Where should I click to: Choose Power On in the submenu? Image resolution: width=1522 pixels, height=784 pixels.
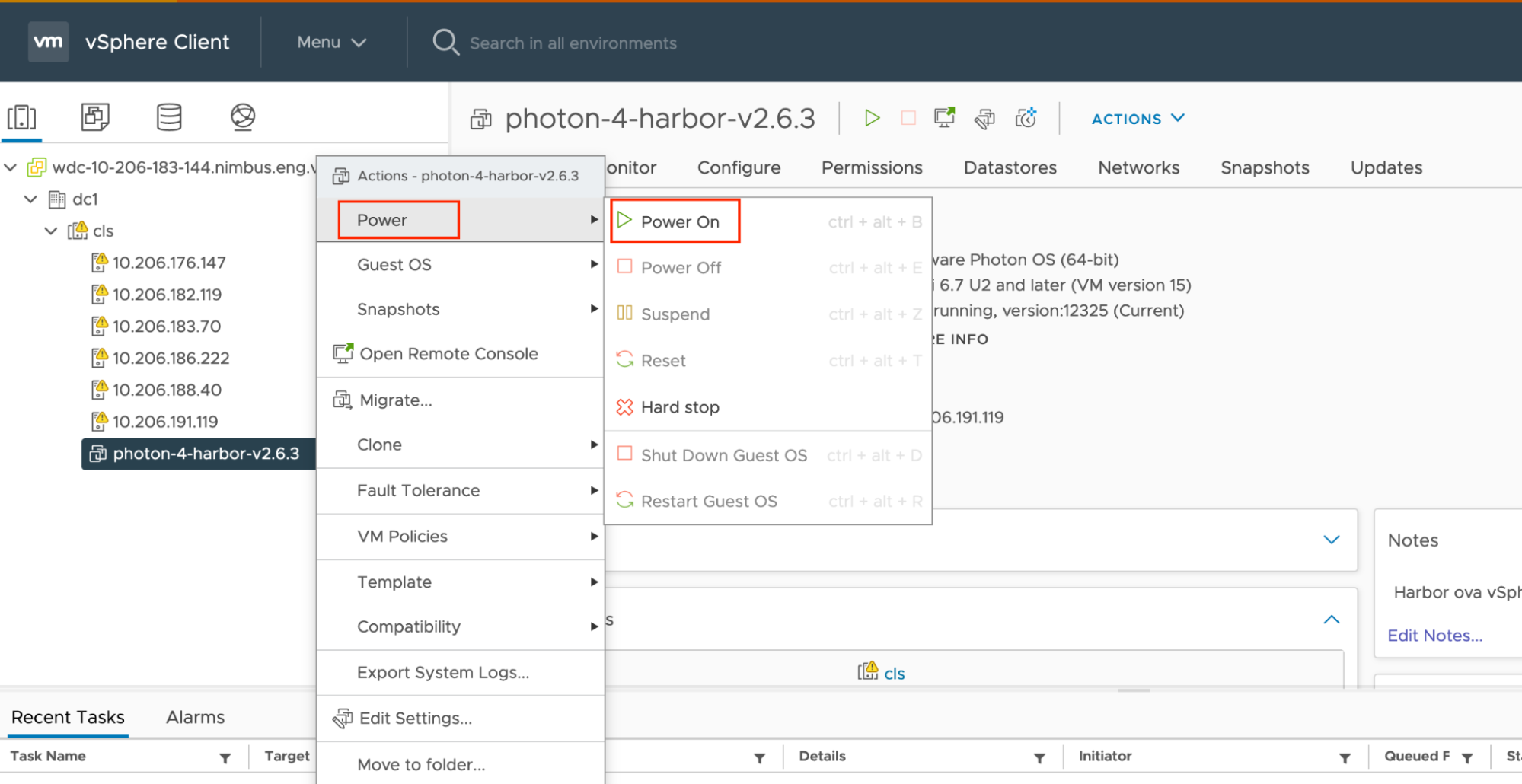767,221
